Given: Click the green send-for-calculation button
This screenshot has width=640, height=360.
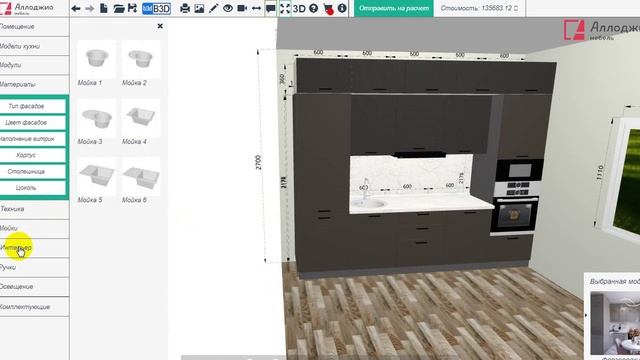Looking at the screenshot, I should (x=394, y=8).
